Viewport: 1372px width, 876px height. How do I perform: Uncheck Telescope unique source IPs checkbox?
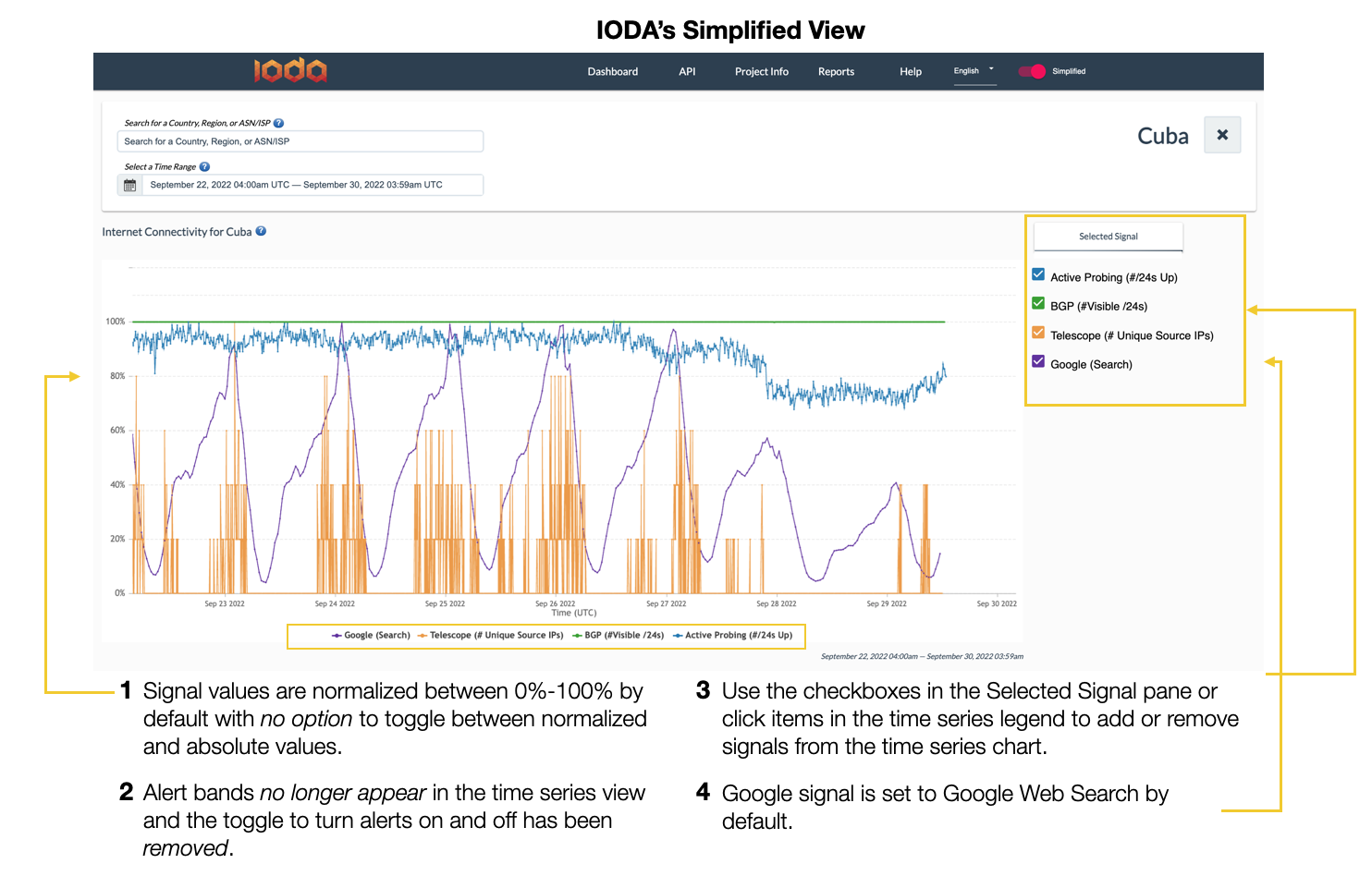coord(1038,333)
